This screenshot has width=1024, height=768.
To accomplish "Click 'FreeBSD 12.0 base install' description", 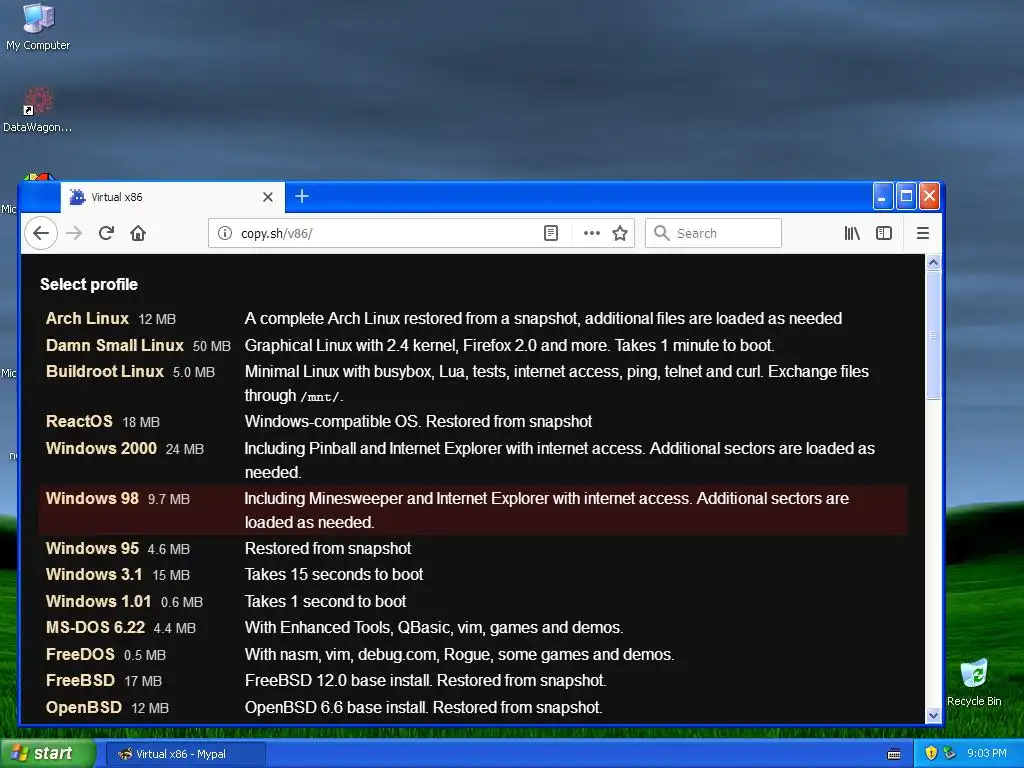I will 426,680.
